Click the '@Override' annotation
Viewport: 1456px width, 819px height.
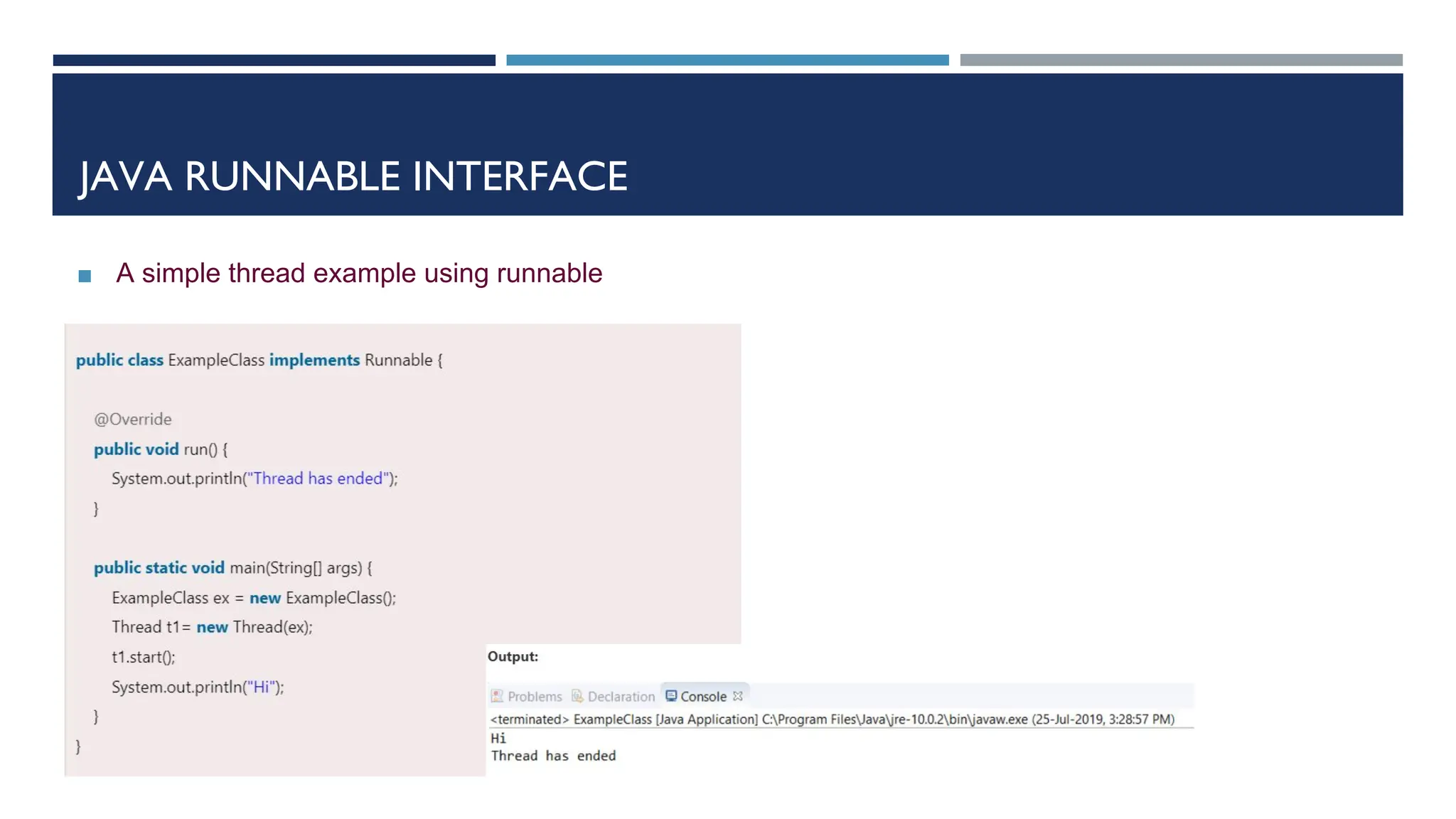click(x=133, y=419)
